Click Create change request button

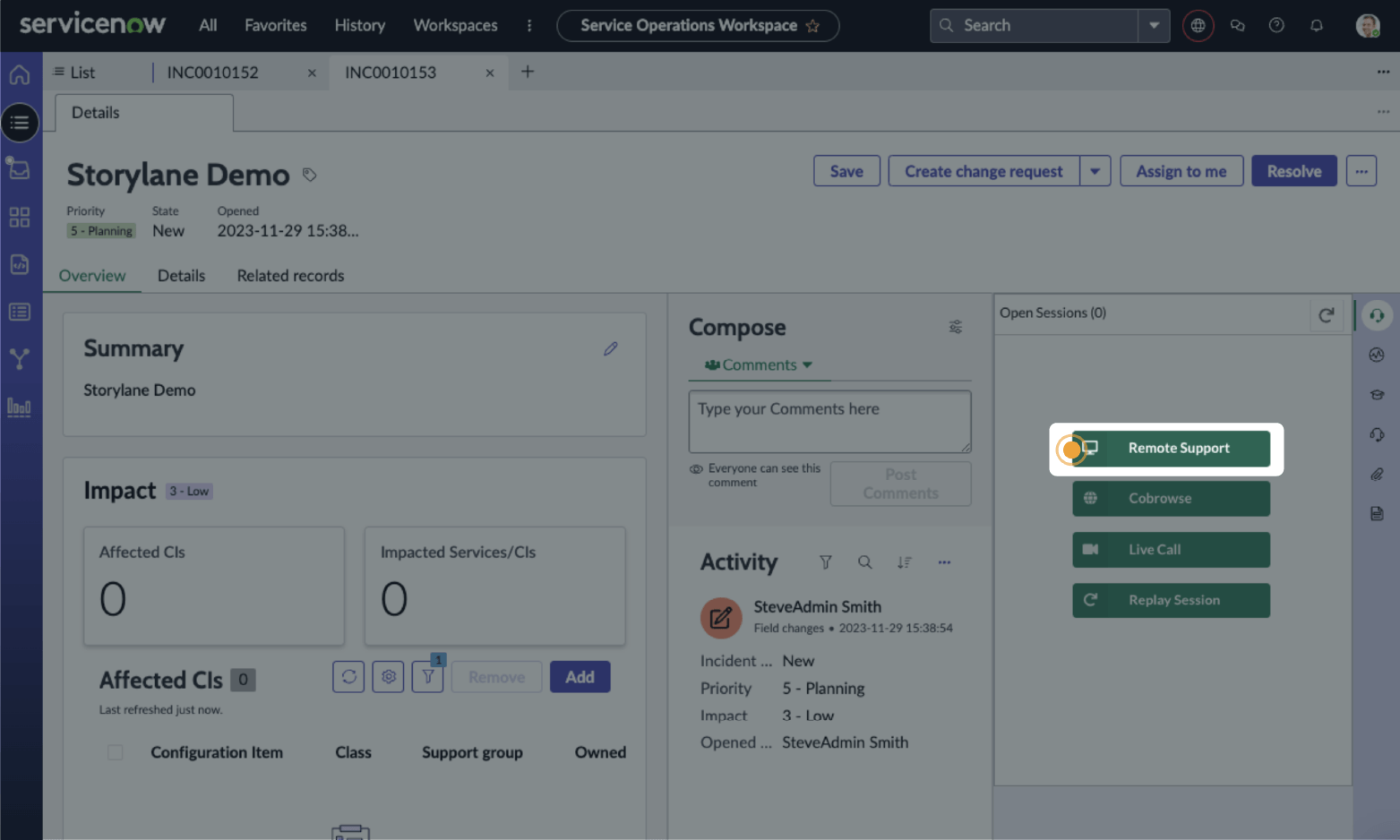pyautogui.click(x=983, y=171)
